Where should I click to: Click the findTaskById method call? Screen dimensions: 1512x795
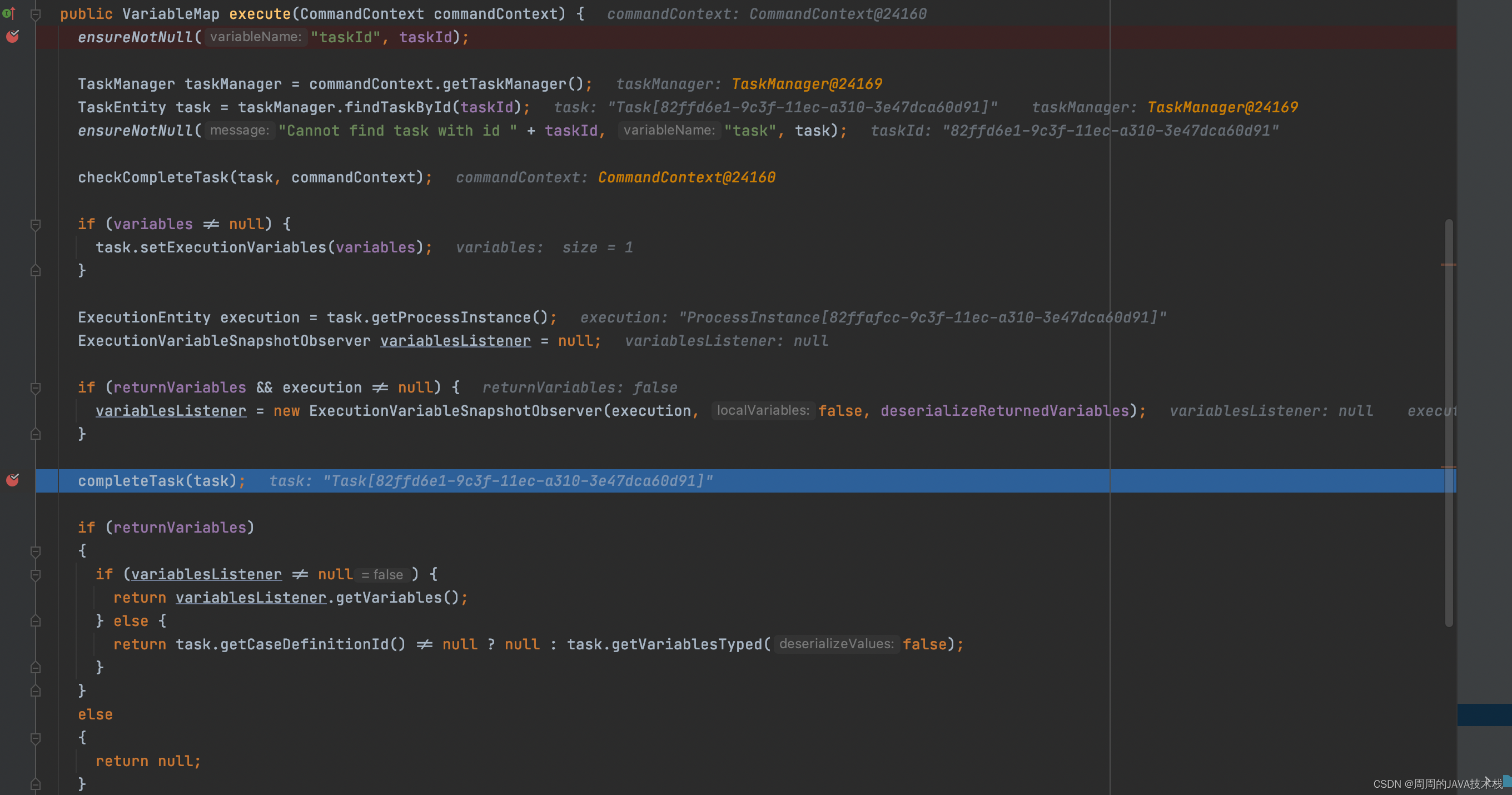click(397, 107)
